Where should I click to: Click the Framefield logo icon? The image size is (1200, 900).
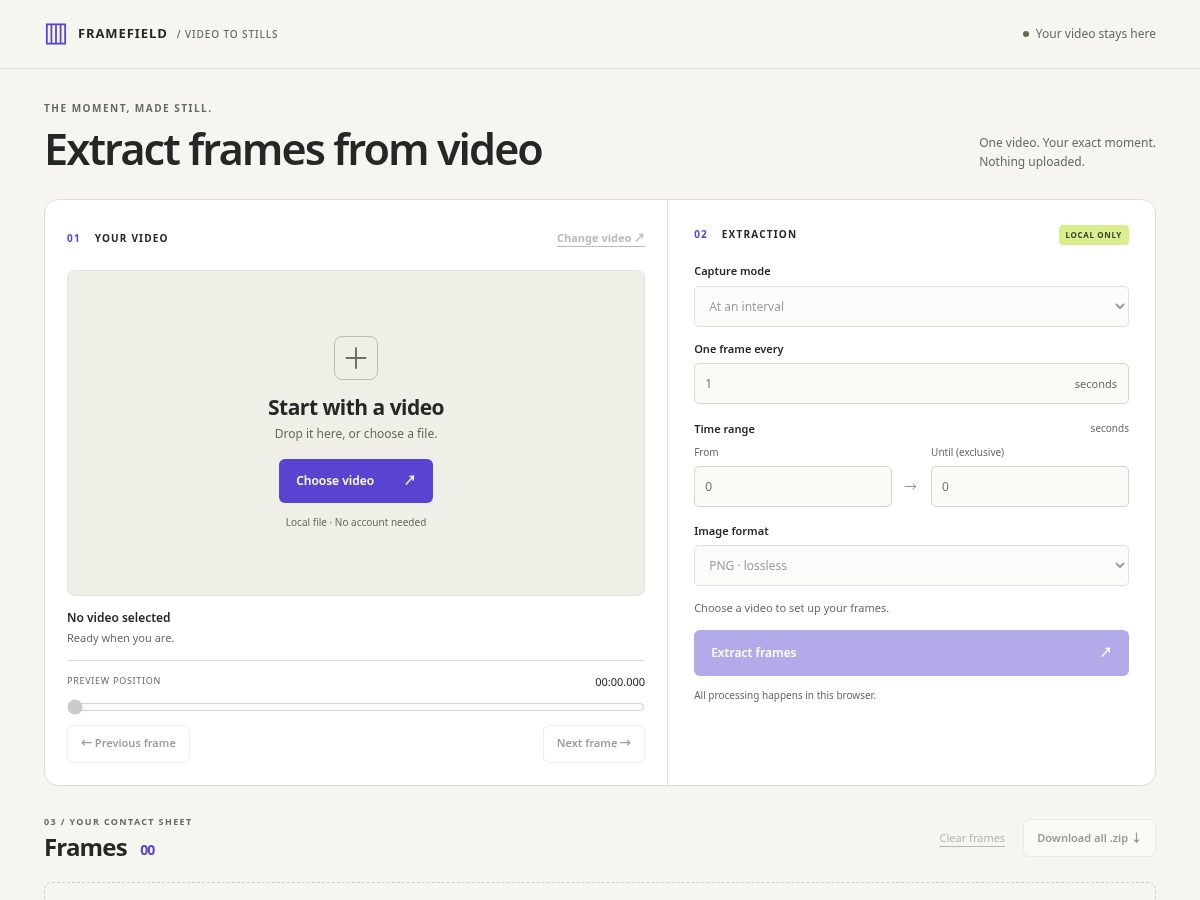(56, 34)
